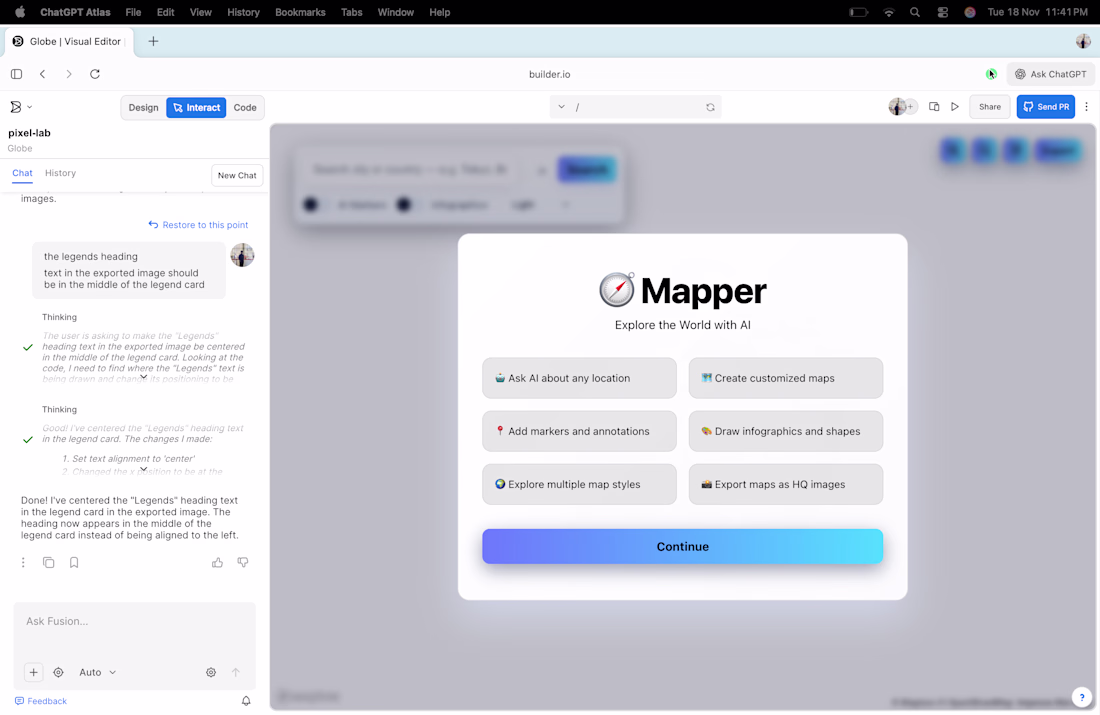Click Restore to this point link
Screen dimensions: 1100x715
tap(199, 225)
